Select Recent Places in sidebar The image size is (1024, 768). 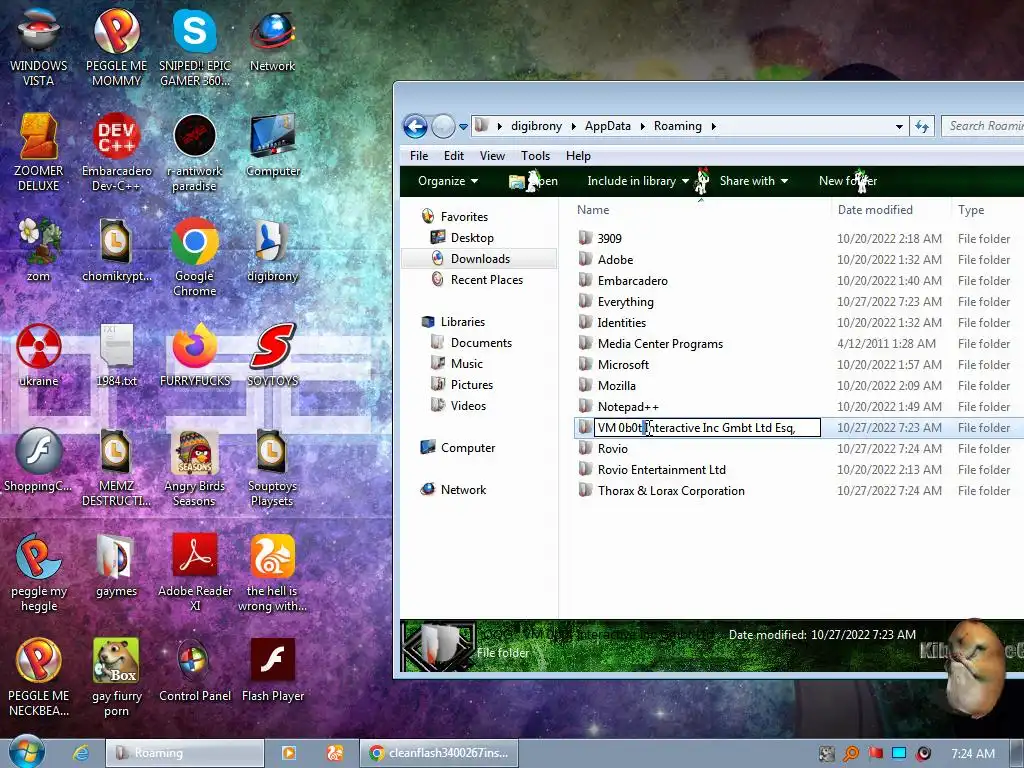click(487, 280)
